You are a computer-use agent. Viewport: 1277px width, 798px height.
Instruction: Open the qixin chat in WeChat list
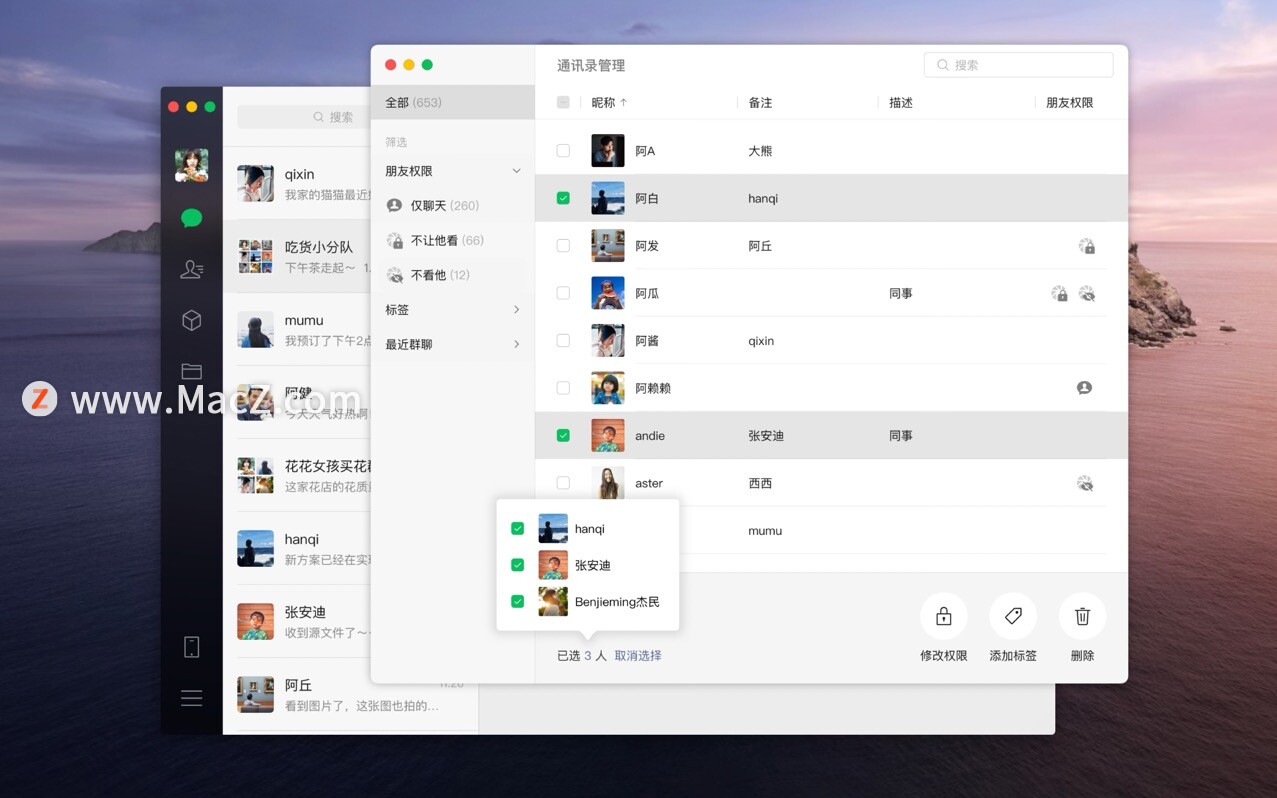(x=296, y=184)
